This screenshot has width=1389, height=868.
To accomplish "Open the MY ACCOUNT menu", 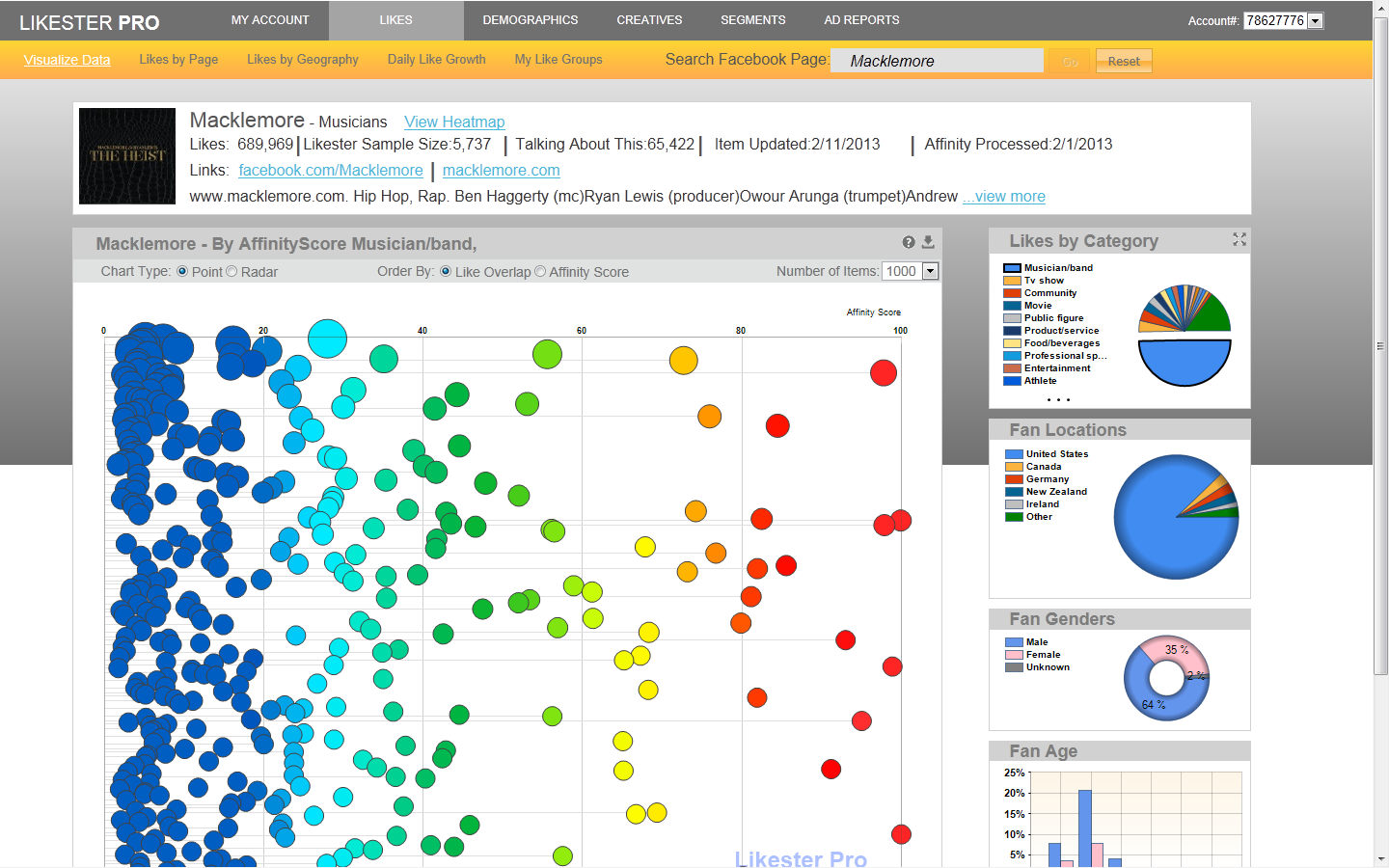I will pyautogui.click(x=270, y=20).
